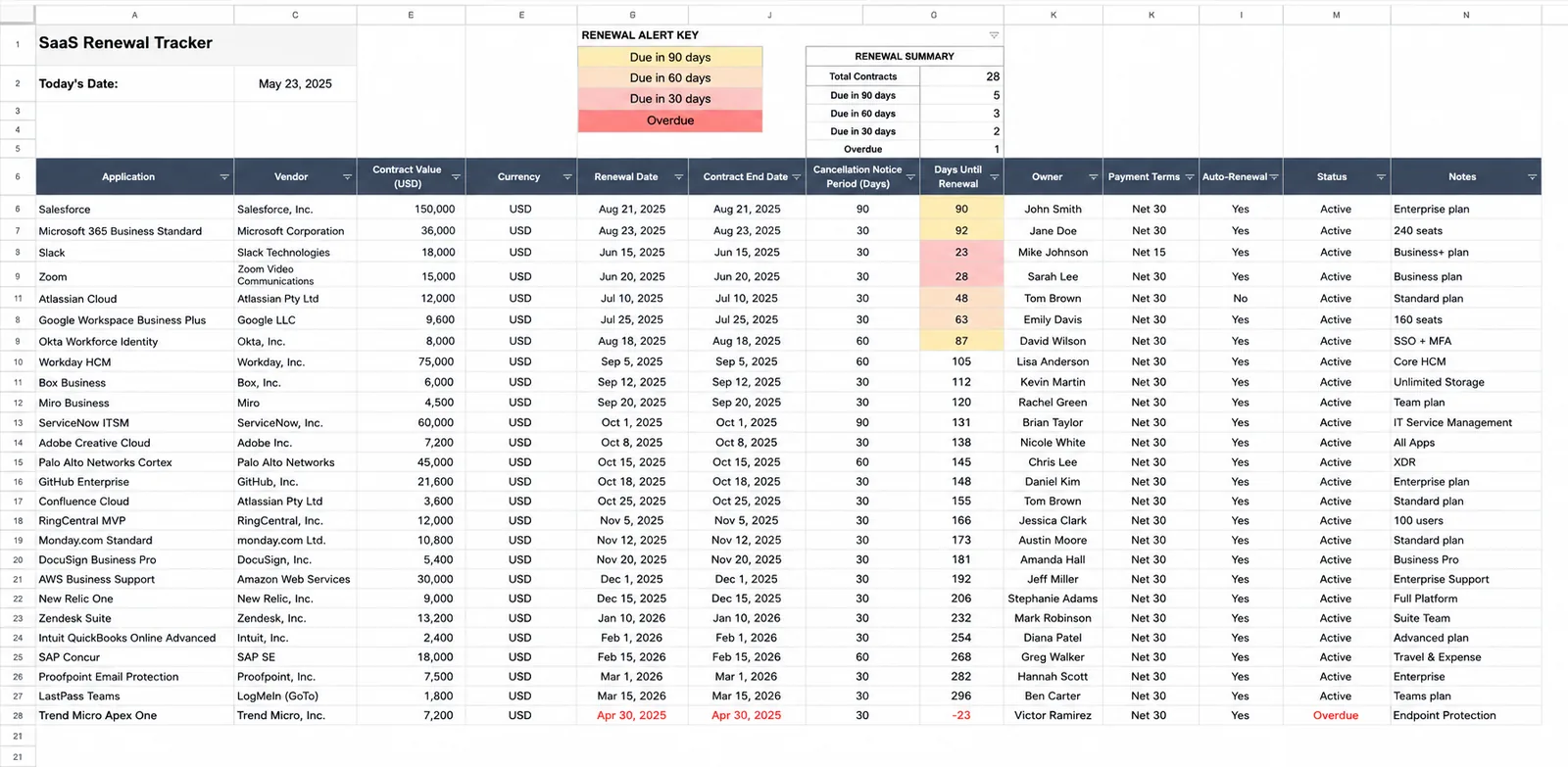Select the row 1 header number
Image resolution: width=1568 pixels, height=767 pixels.
(18, 44)
